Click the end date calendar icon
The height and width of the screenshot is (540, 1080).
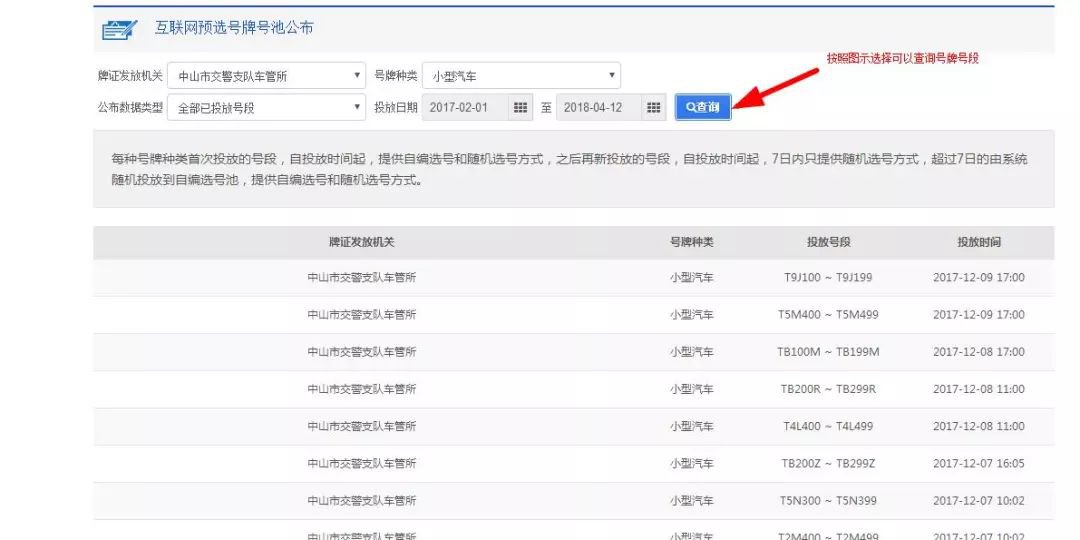(x=653, y=108)
